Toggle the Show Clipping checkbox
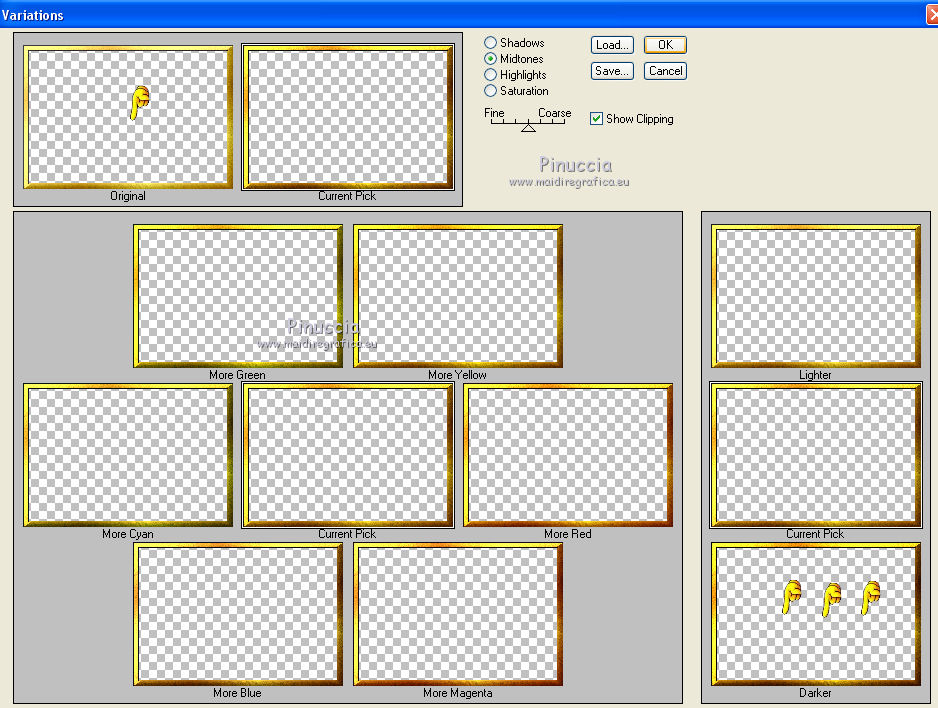 tap(596, 118)
